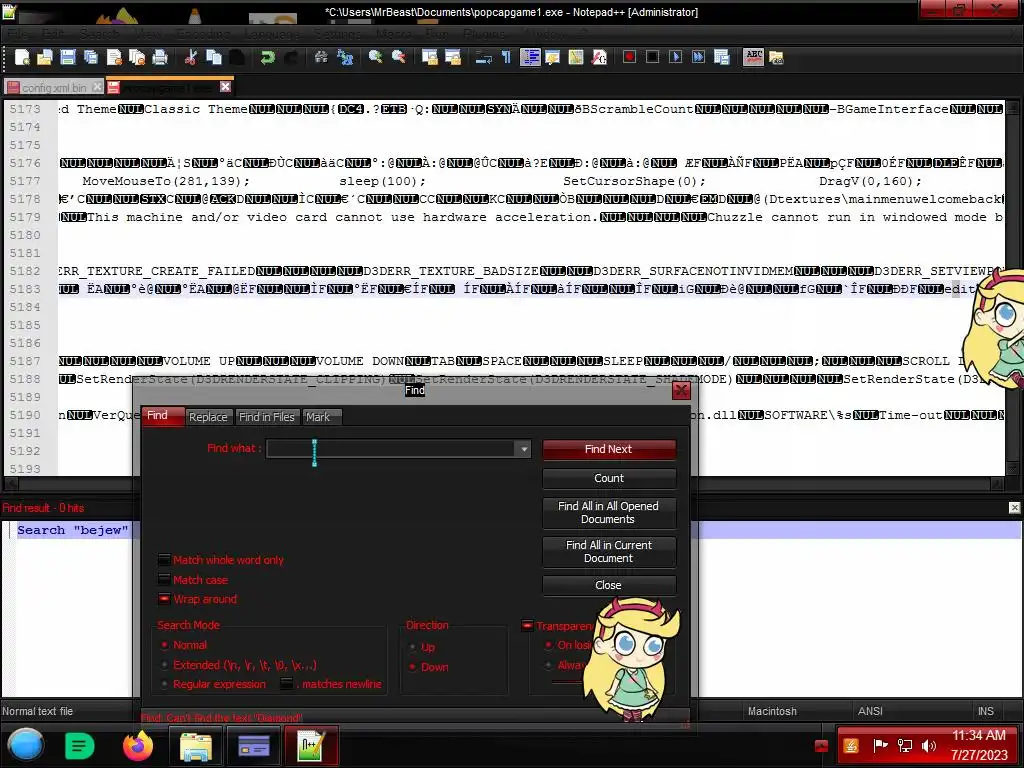
Task: Enable the Match case checkbox
Action: (x=164, y=579)
